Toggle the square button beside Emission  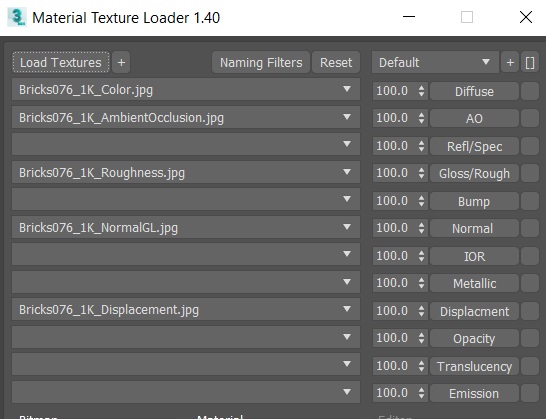(530, 394)
